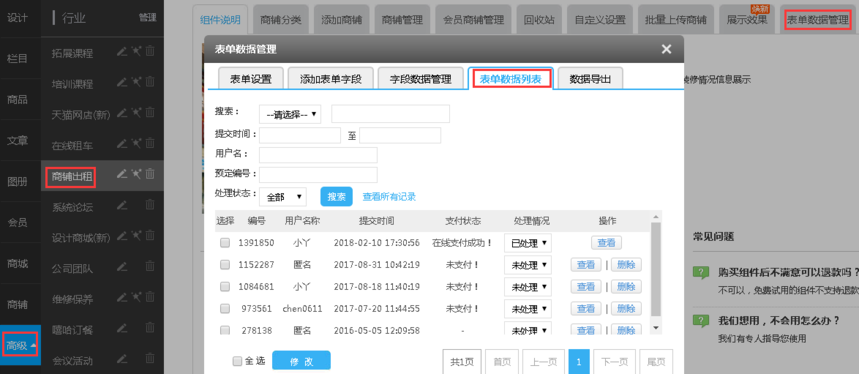The height and width of the screenshot is (374, 859).
Task: Open the 会员 sidebar section
Action: point(18,222)
